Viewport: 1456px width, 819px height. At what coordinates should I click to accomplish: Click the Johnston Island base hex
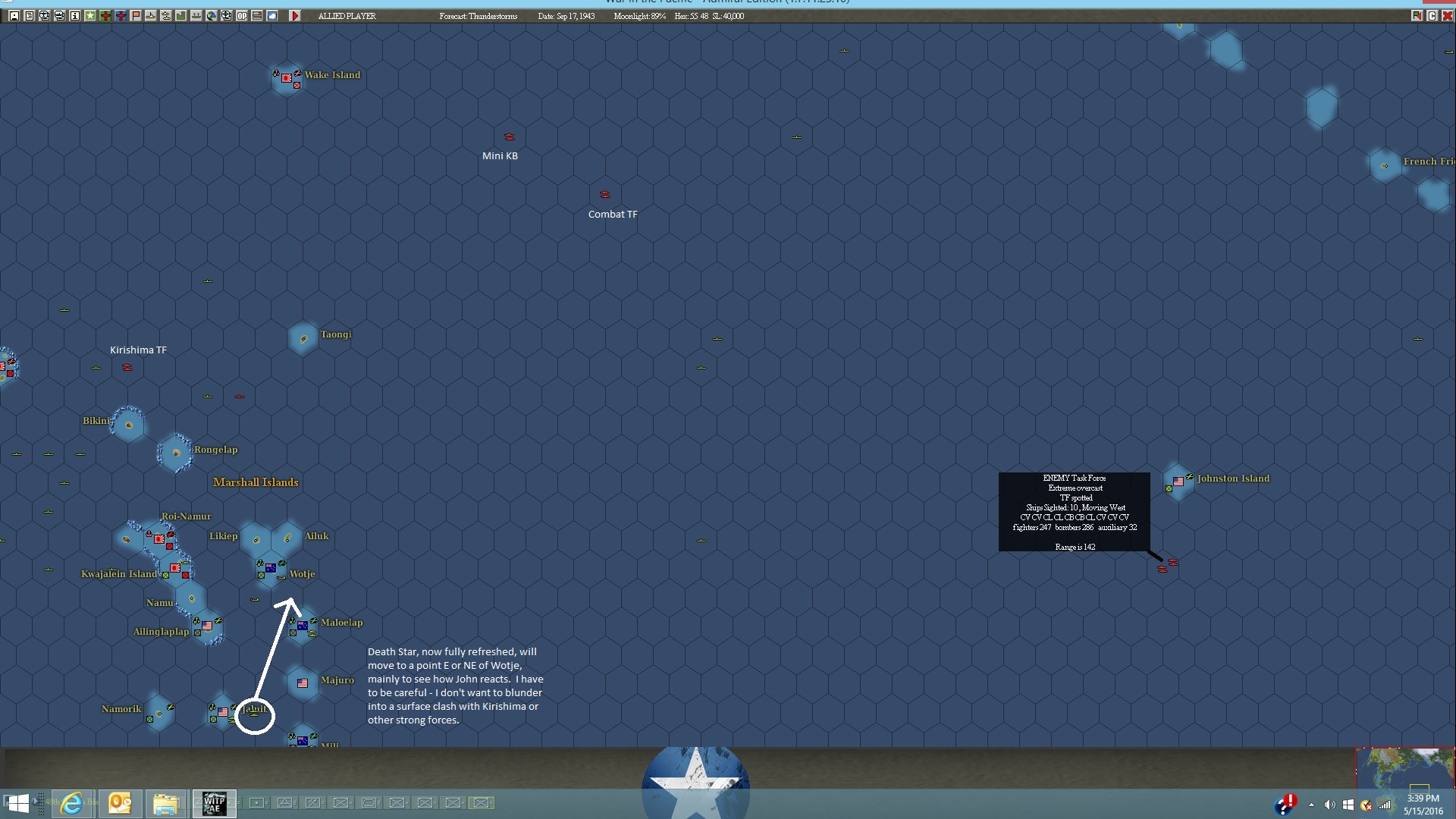point(1178,482)
